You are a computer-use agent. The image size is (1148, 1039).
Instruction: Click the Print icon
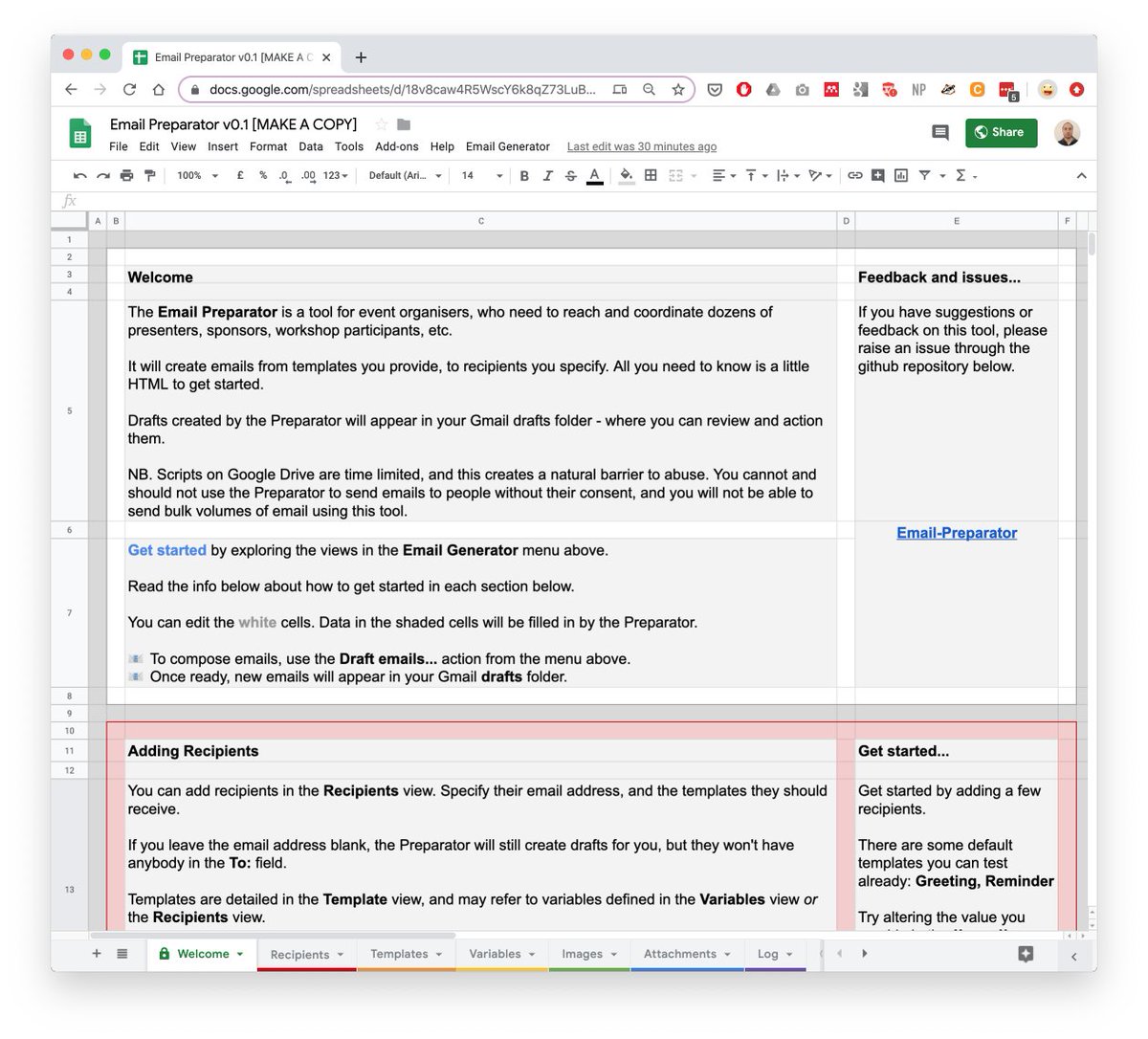tap(126, 176)
